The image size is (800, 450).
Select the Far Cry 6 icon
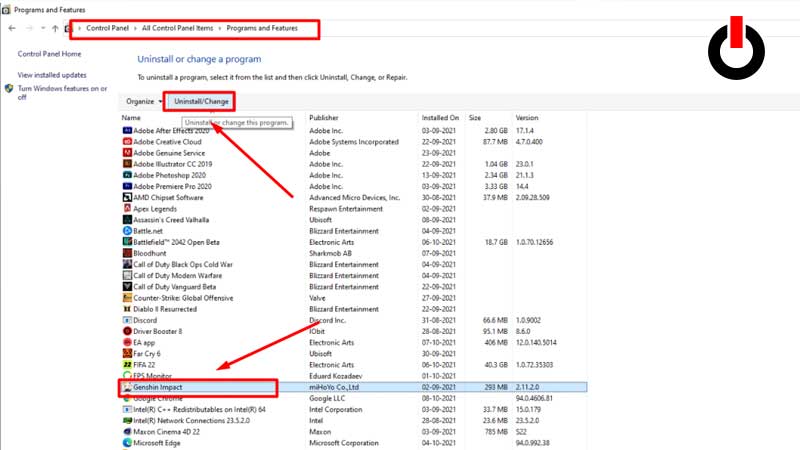click(x=127, y=354)
